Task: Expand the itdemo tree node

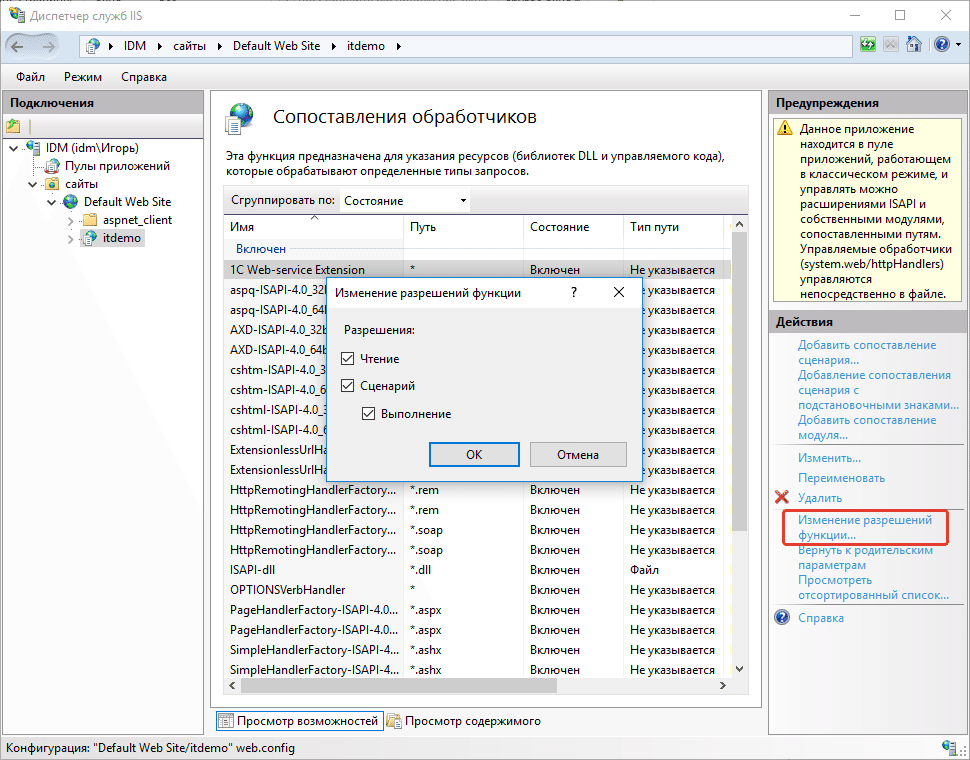Action: 70,238
